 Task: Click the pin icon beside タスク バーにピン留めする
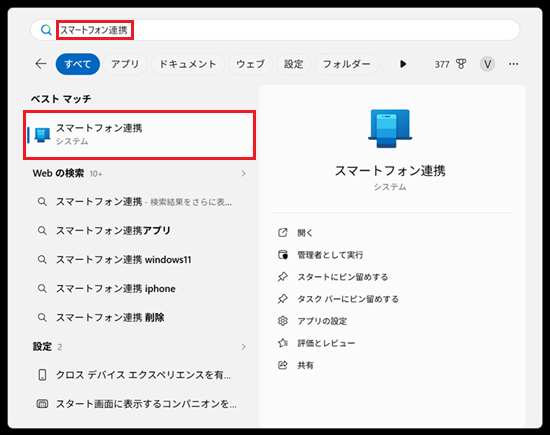pyautogui.click(x=283, y=299)
